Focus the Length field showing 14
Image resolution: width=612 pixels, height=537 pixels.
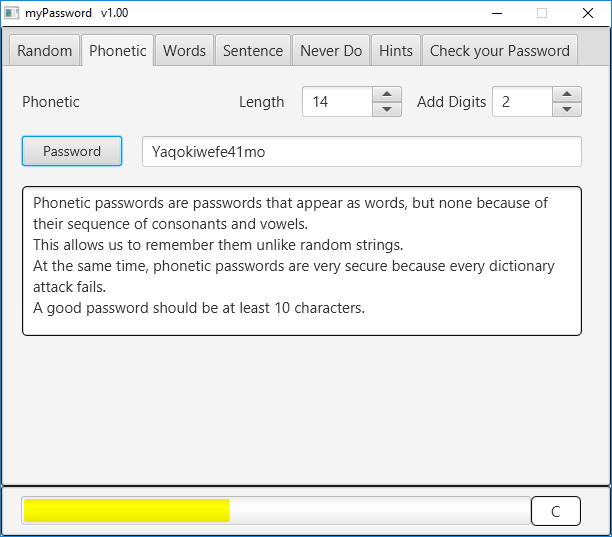(337, 101)
